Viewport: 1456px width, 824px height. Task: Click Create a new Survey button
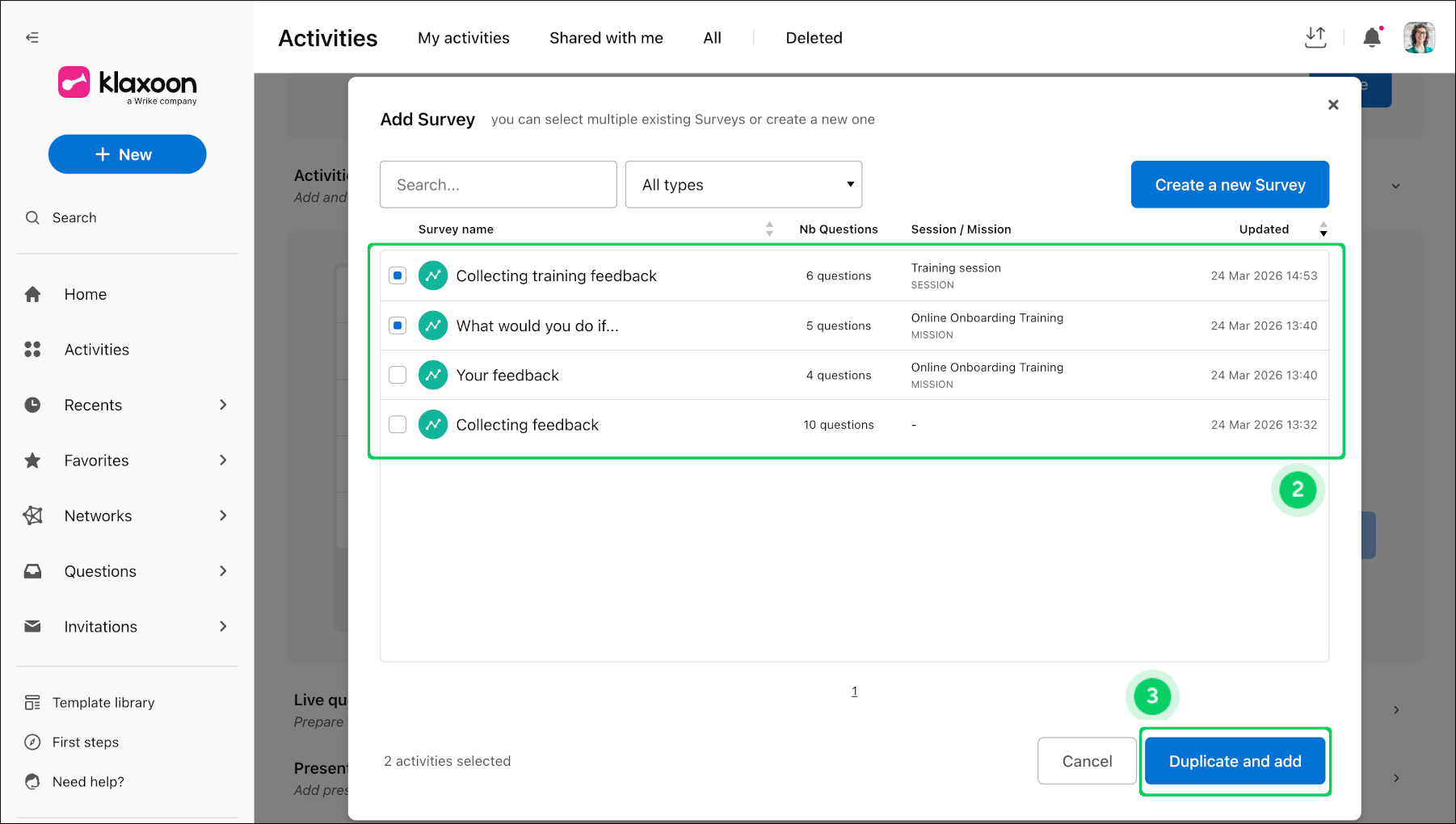point(1230,184)
